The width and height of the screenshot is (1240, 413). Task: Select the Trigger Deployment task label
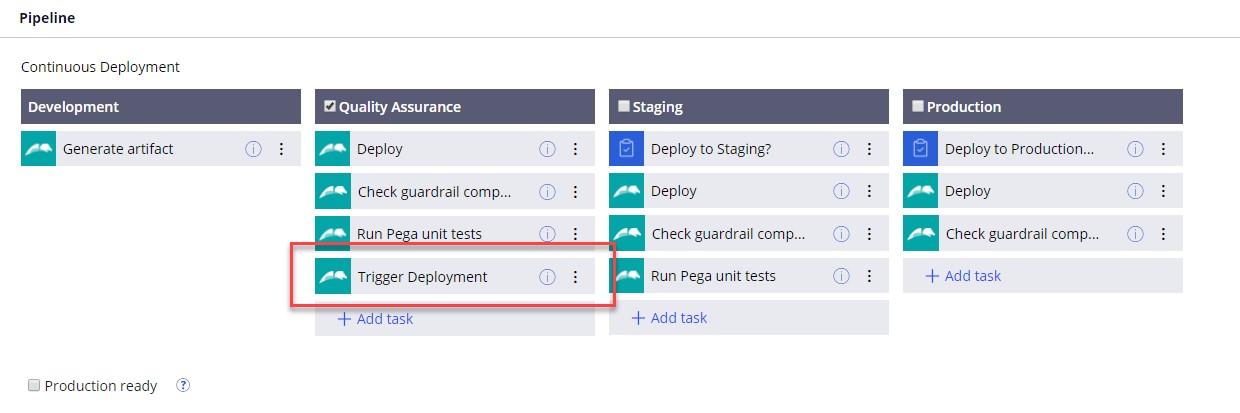[423, 277]
